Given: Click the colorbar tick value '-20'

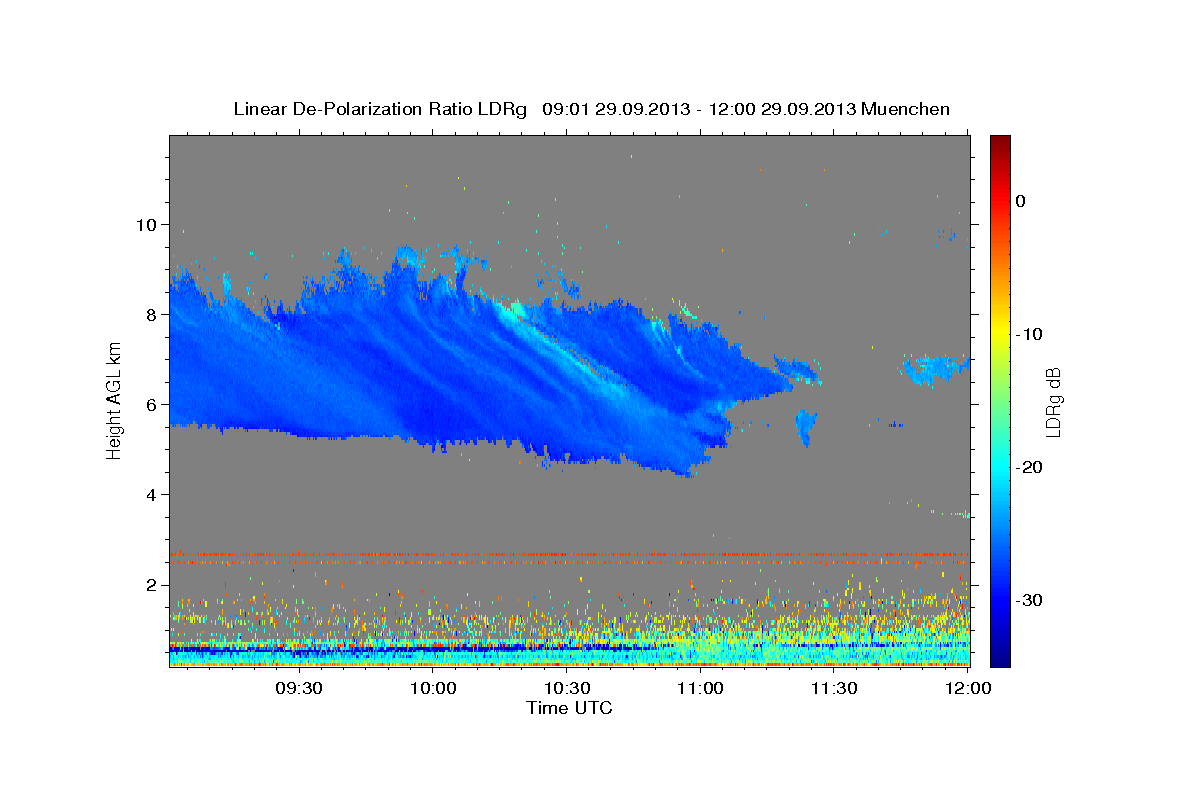Looking at the screenshot, I should 1028,467.
